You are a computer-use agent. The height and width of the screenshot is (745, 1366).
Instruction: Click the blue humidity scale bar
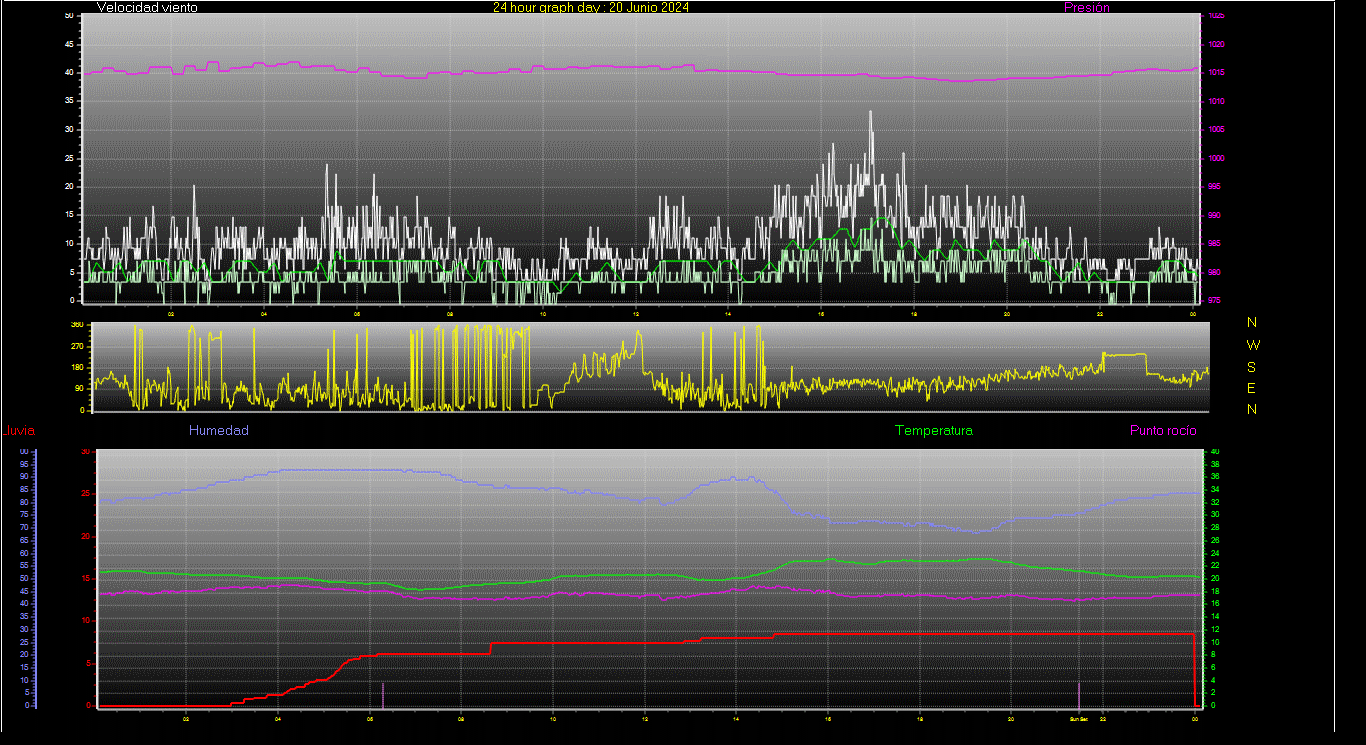point(35,579)
